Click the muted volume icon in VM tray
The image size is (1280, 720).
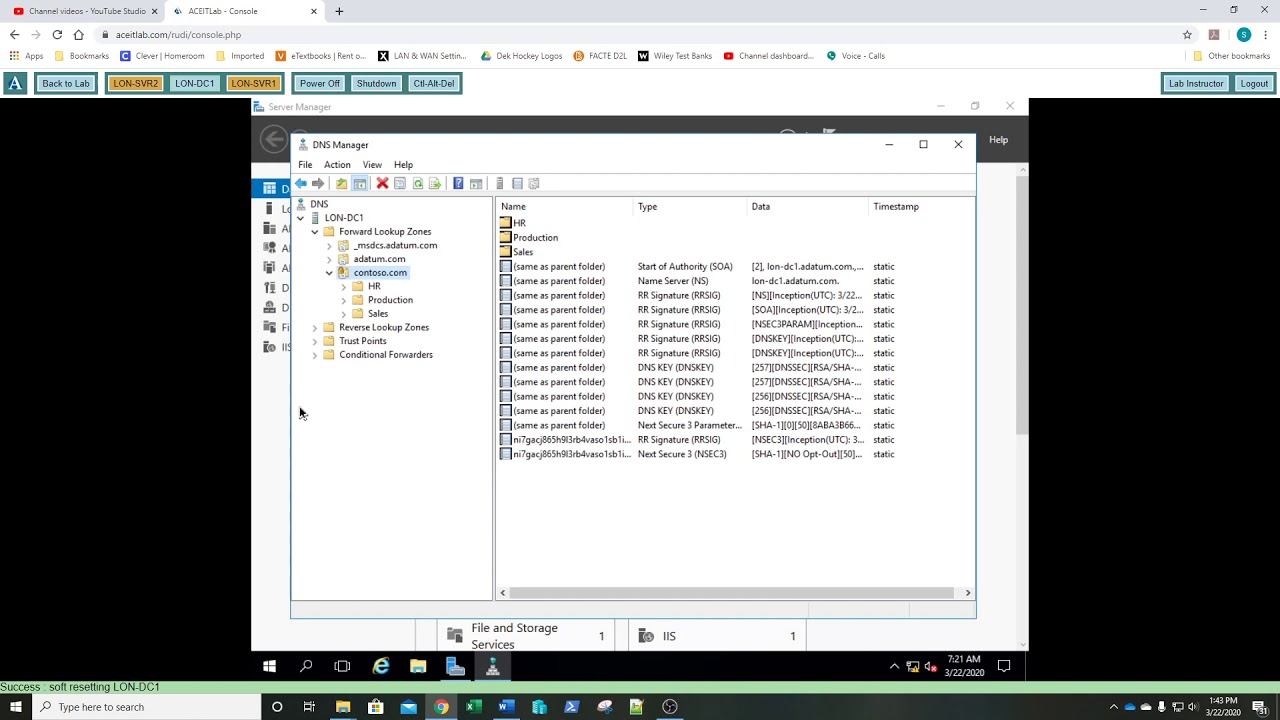[x=930, y=666]
